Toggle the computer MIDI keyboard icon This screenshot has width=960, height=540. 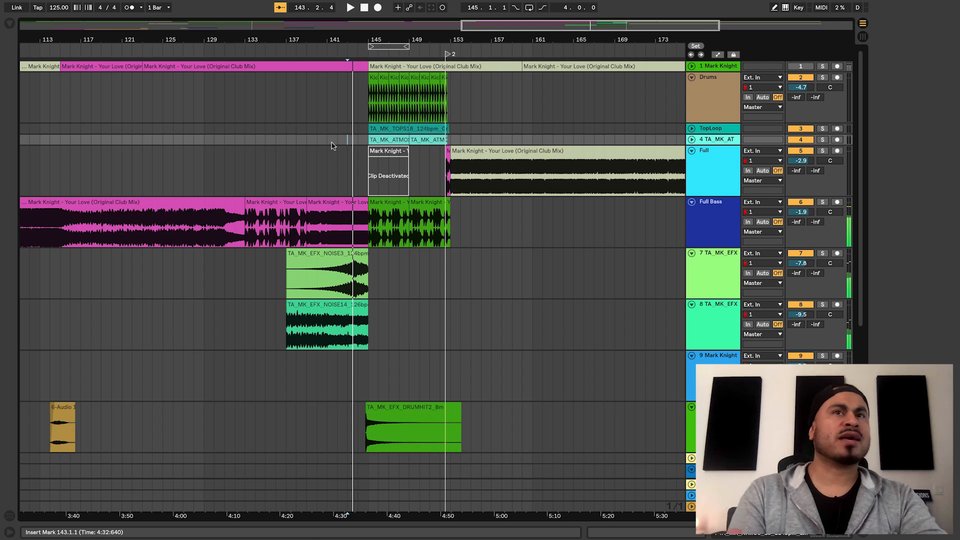(785, 7)
